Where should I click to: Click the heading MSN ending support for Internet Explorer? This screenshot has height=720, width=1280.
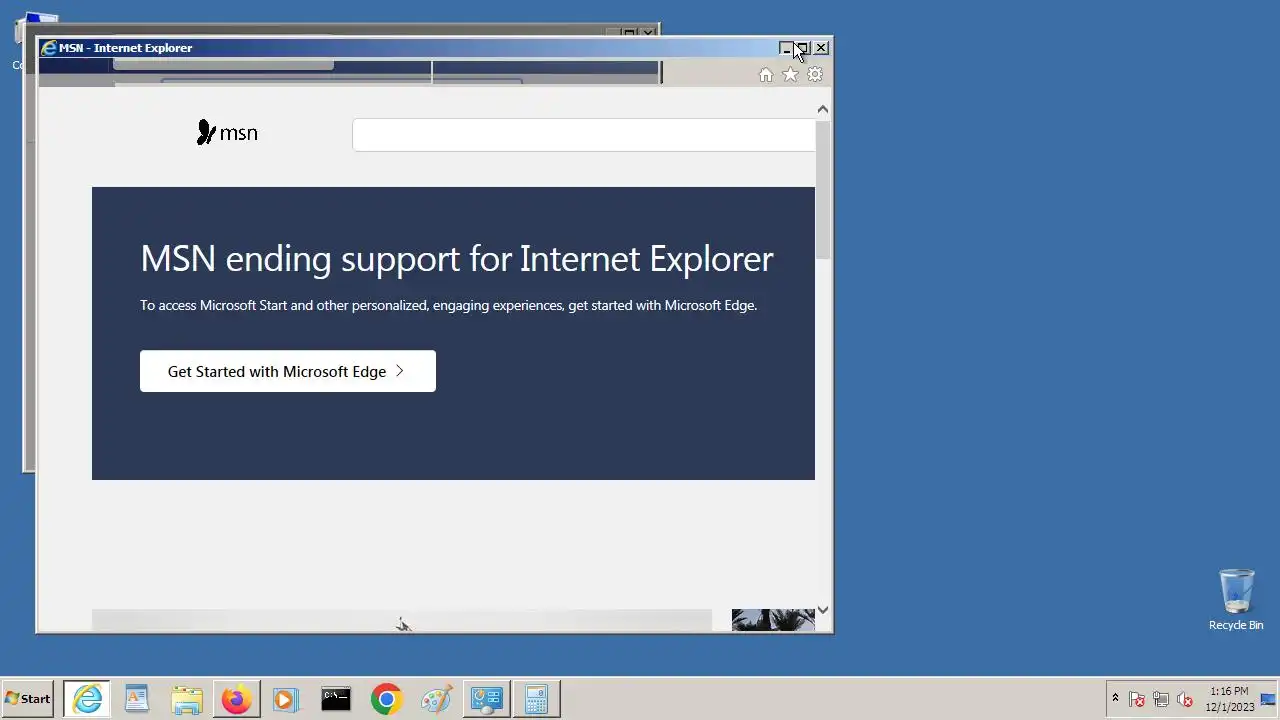point(456,259)
